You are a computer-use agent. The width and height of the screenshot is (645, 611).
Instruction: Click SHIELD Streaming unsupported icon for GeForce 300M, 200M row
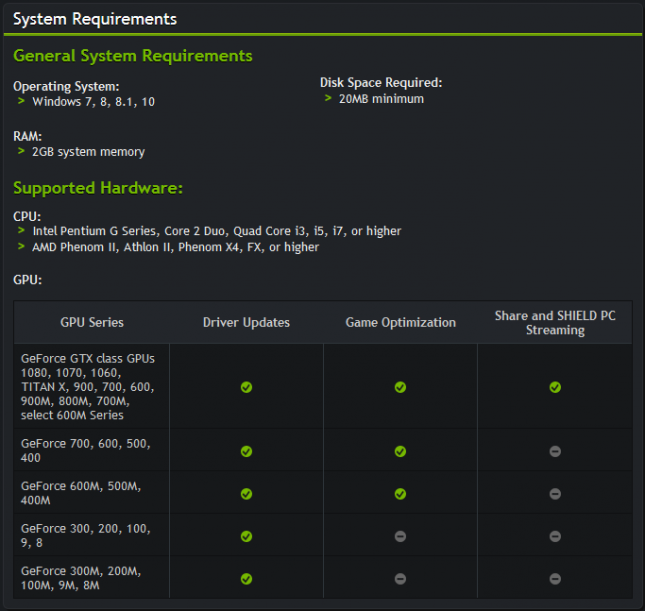pyautogui.click(x=555, y=579)
